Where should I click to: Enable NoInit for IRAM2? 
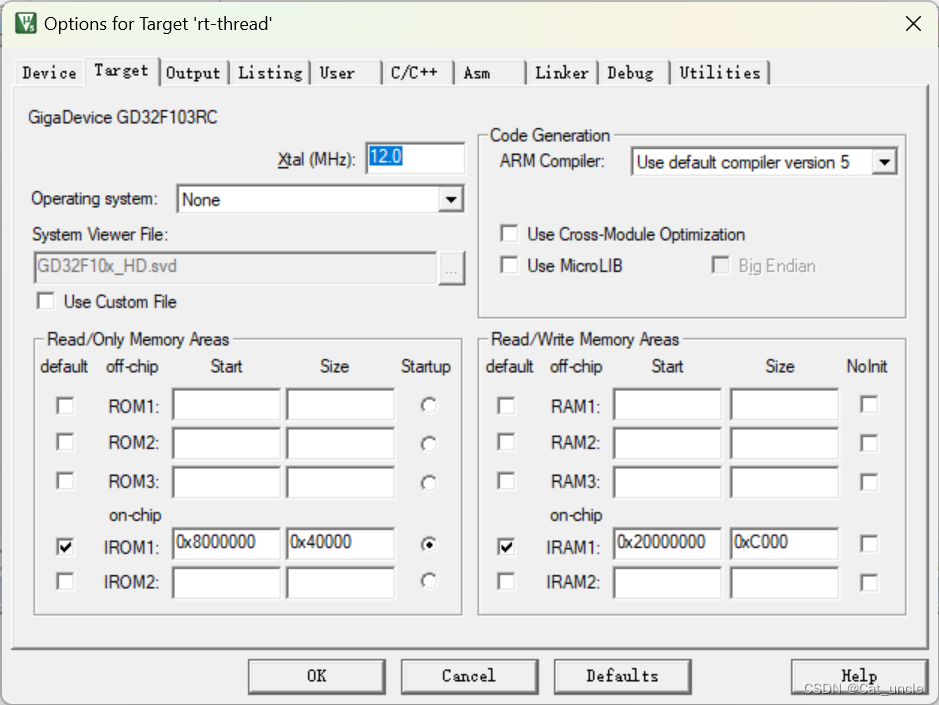(869, 582)
